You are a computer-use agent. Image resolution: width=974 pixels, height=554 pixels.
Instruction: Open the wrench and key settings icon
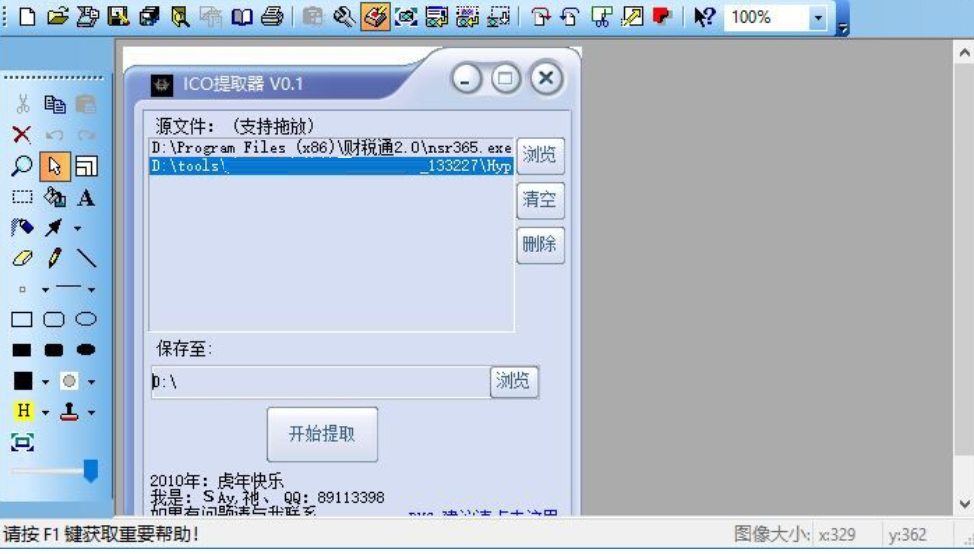pyautogui.click(x=344, y=17)
